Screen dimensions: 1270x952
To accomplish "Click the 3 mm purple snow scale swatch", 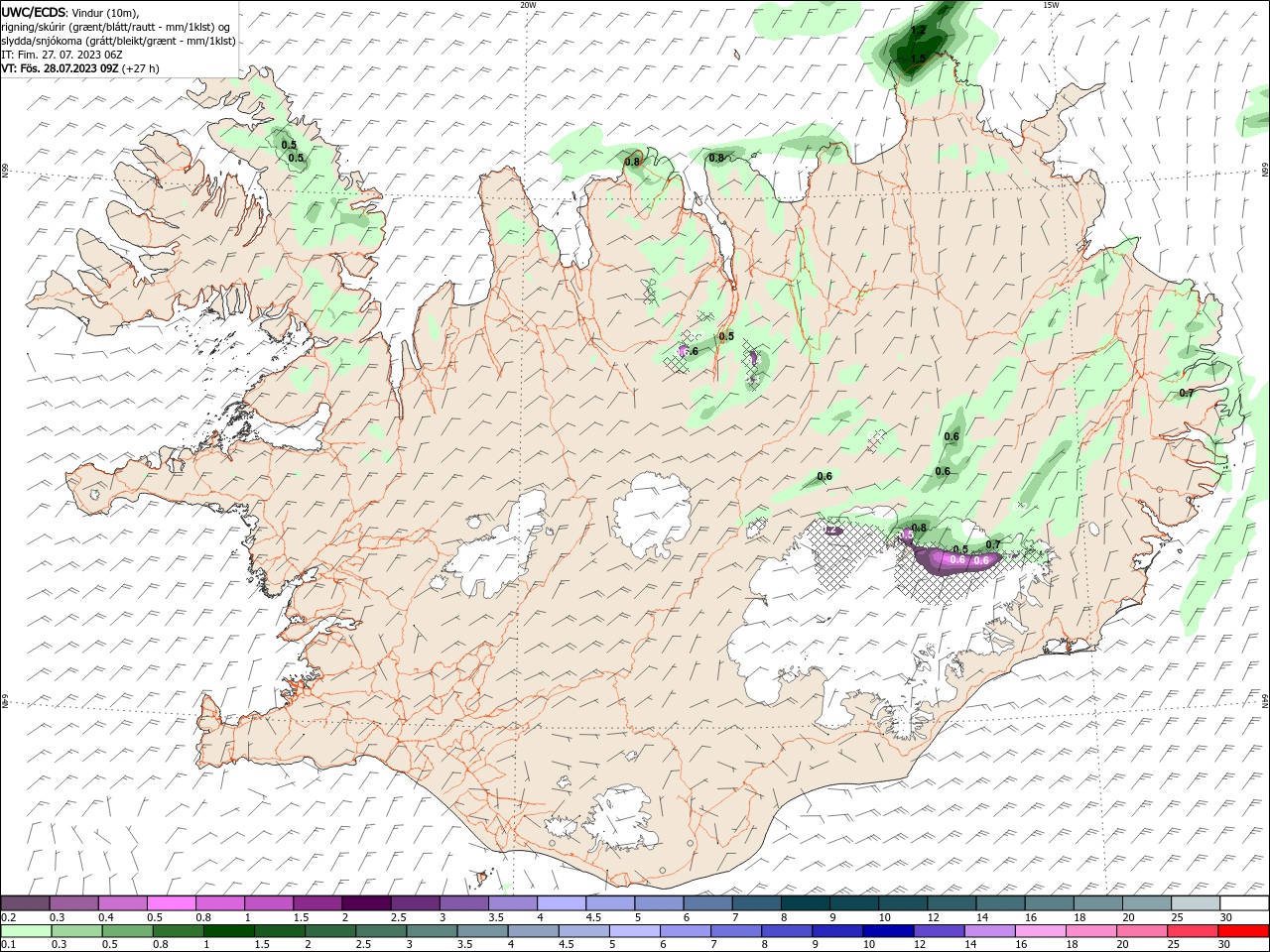I will pyautogui.click(x=464, y=903).
